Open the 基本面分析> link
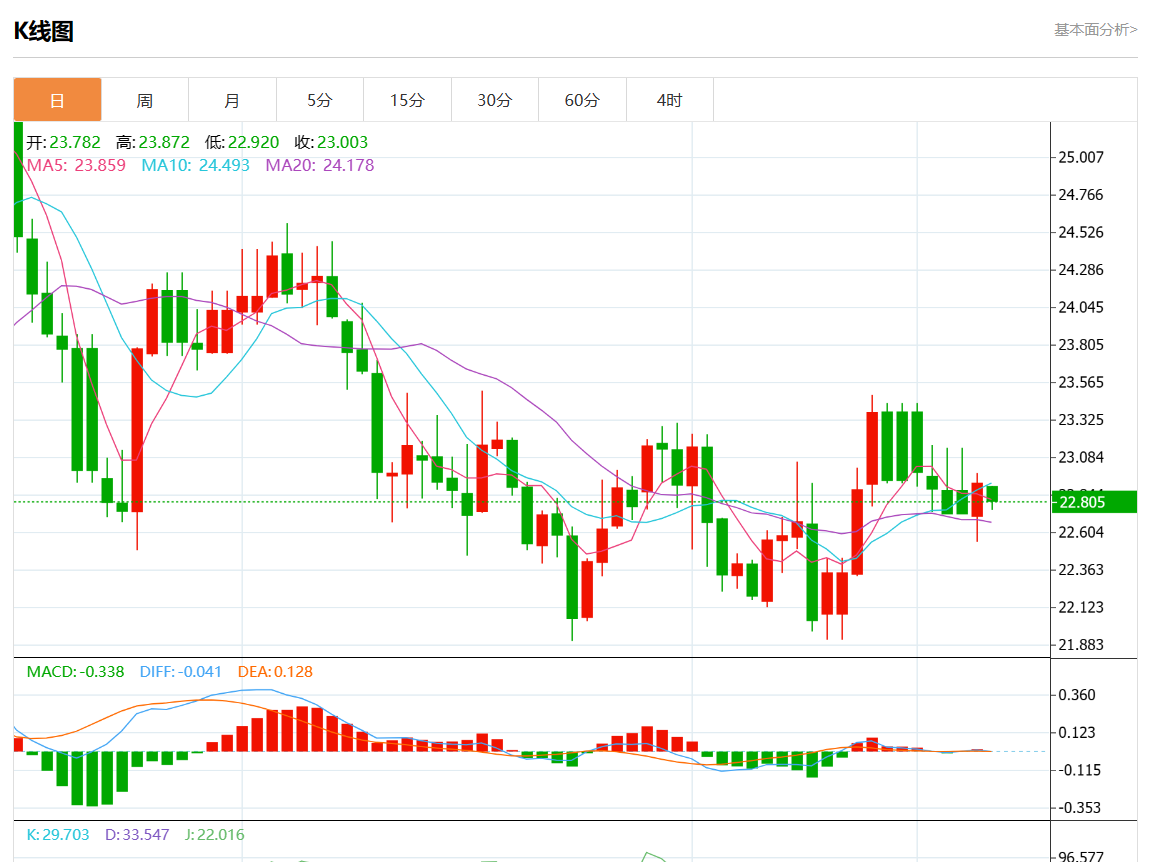The height and width of the screenshot is (862, 1167). (x=1096, y=30)
